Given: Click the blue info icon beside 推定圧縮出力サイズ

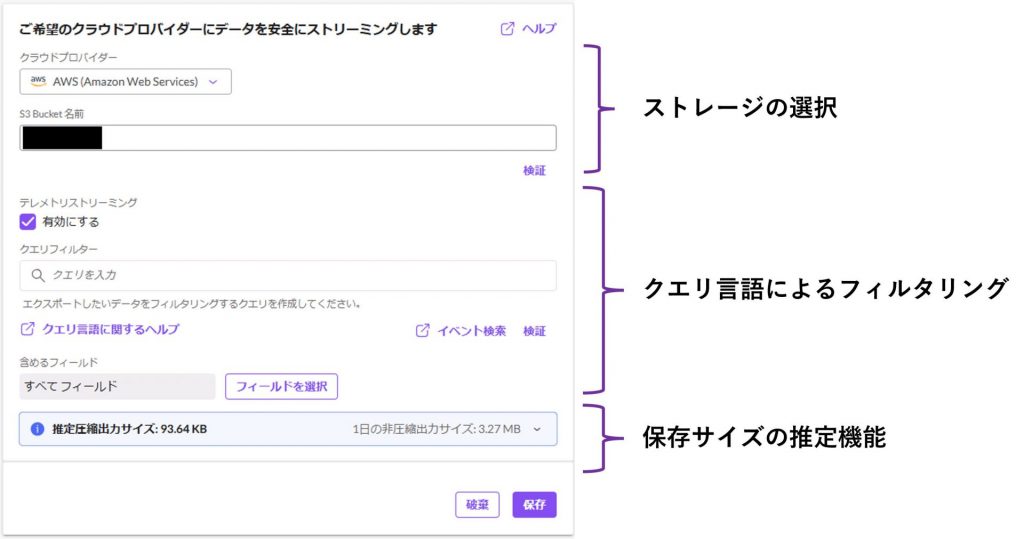Looking at the screenshot, I should 37,429.
